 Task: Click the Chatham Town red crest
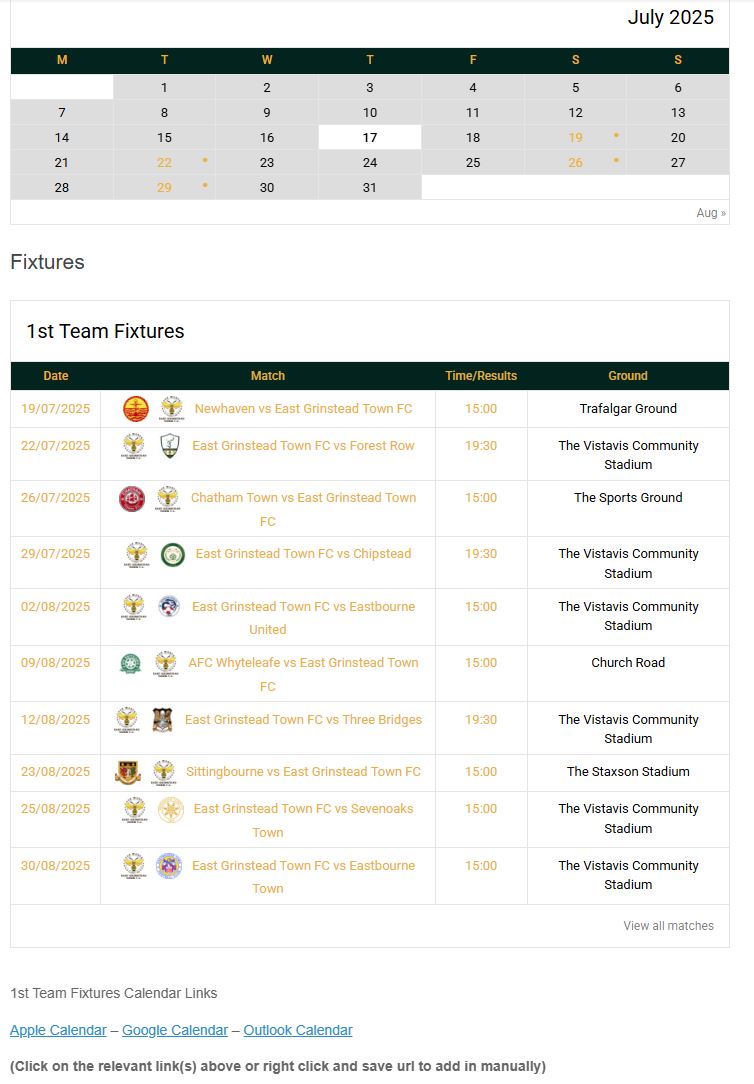(132, 498)
